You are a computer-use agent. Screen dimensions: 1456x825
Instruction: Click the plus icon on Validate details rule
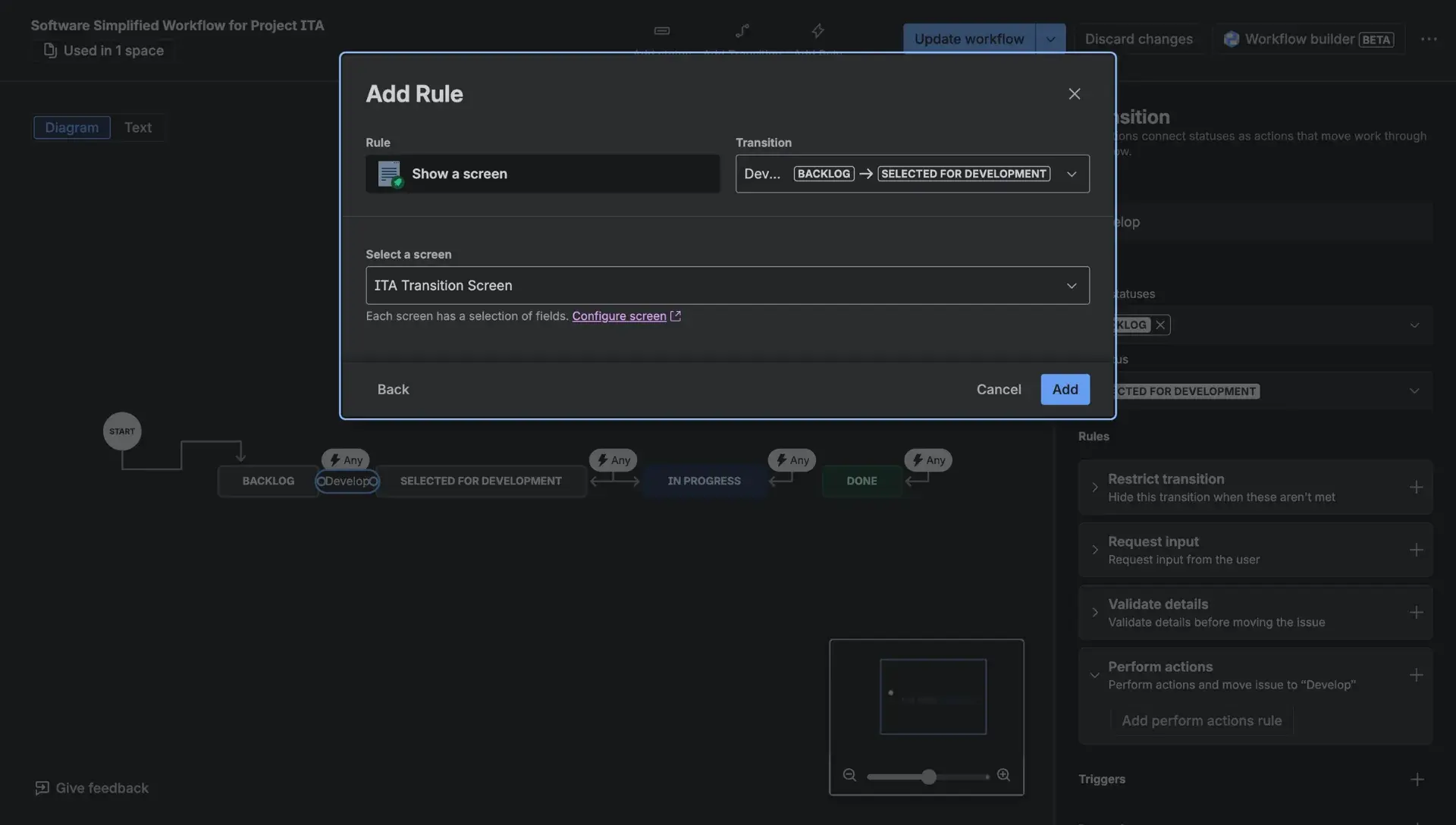(x=1417, y=612)
